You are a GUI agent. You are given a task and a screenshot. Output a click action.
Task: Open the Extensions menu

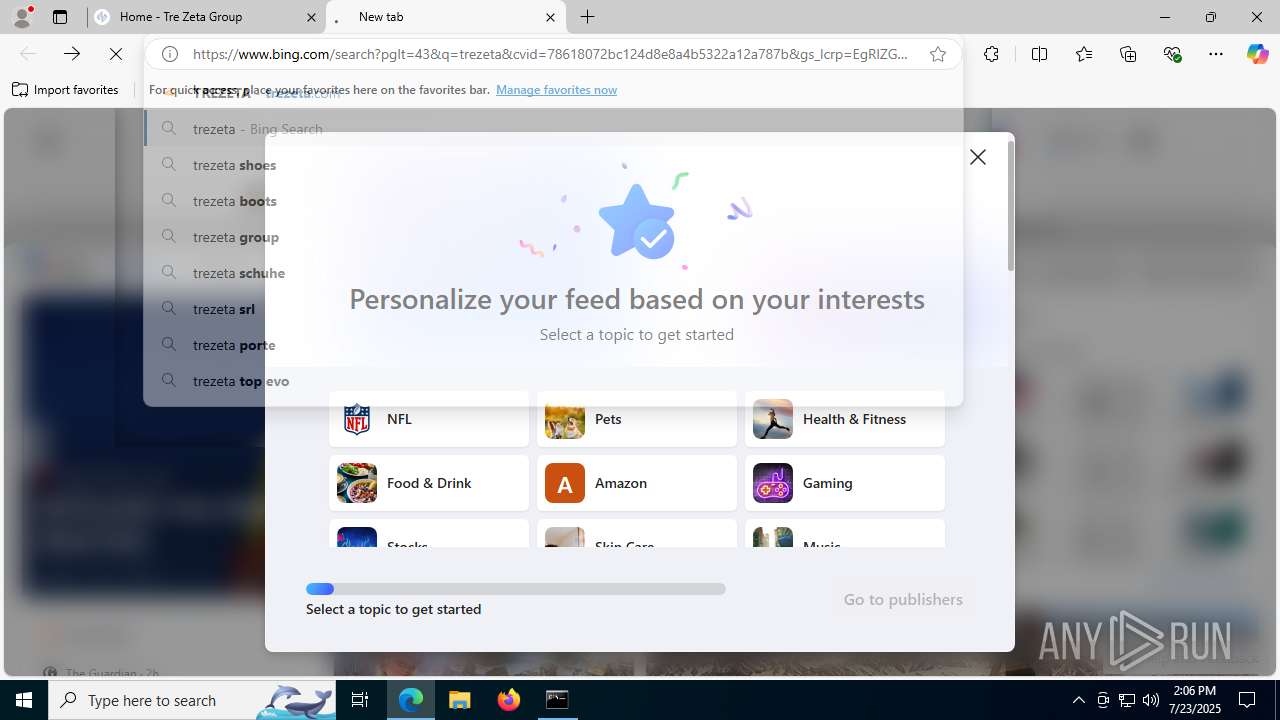pyautogui.click(x=991, y=54)
